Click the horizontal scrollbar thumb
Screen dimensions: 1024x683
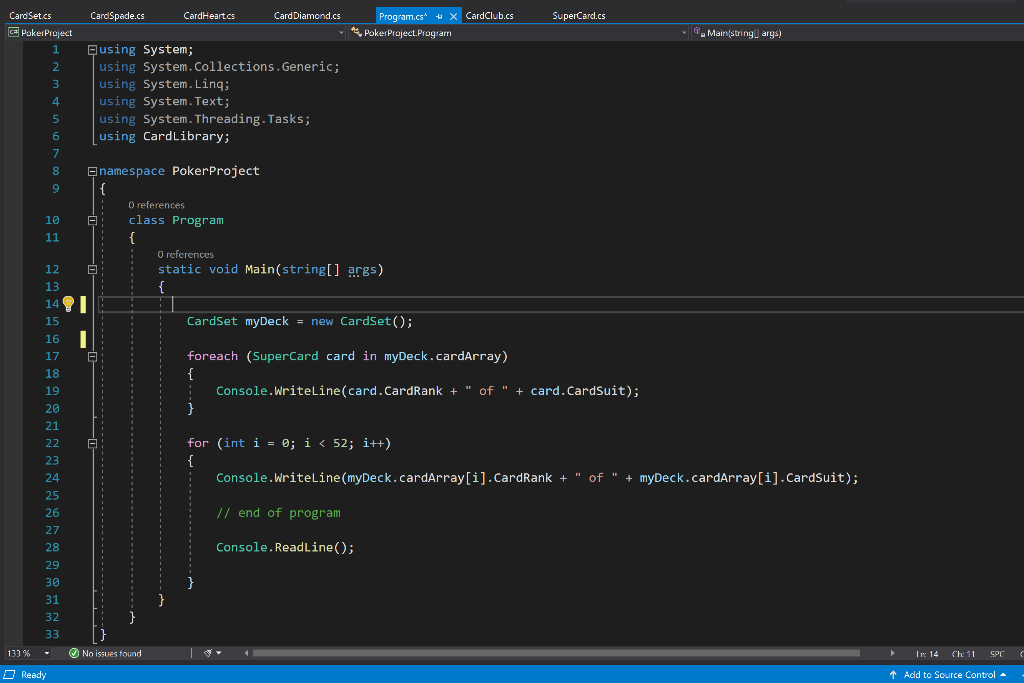coord(556,653)
